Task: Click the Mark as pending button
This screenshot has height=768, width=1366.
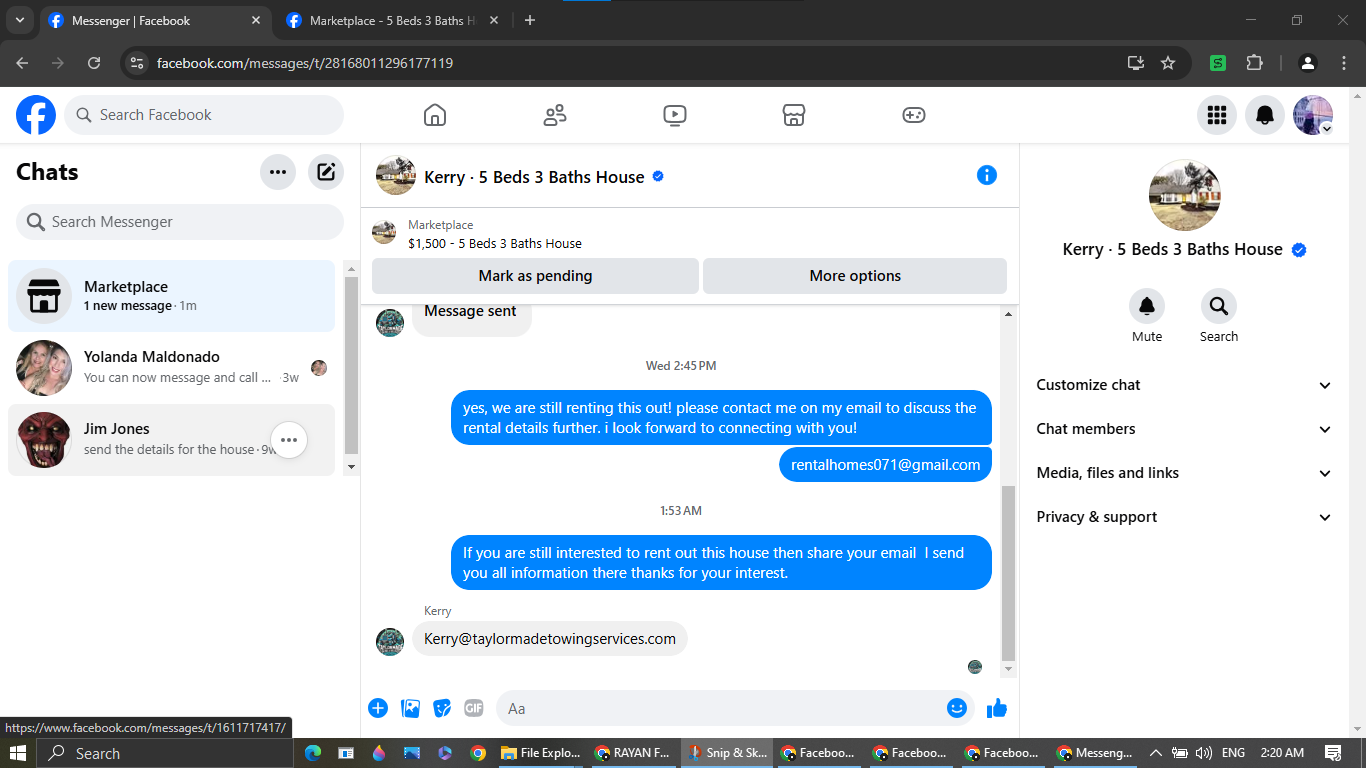Action: 535,276
